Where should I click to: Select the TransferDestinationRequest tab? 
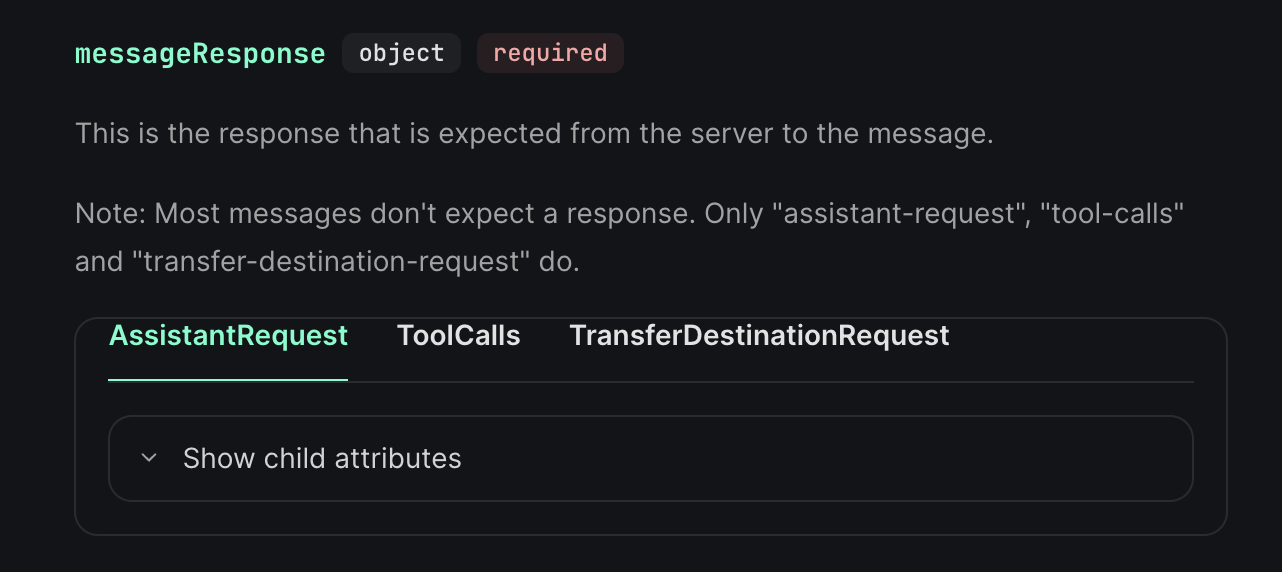759,336
